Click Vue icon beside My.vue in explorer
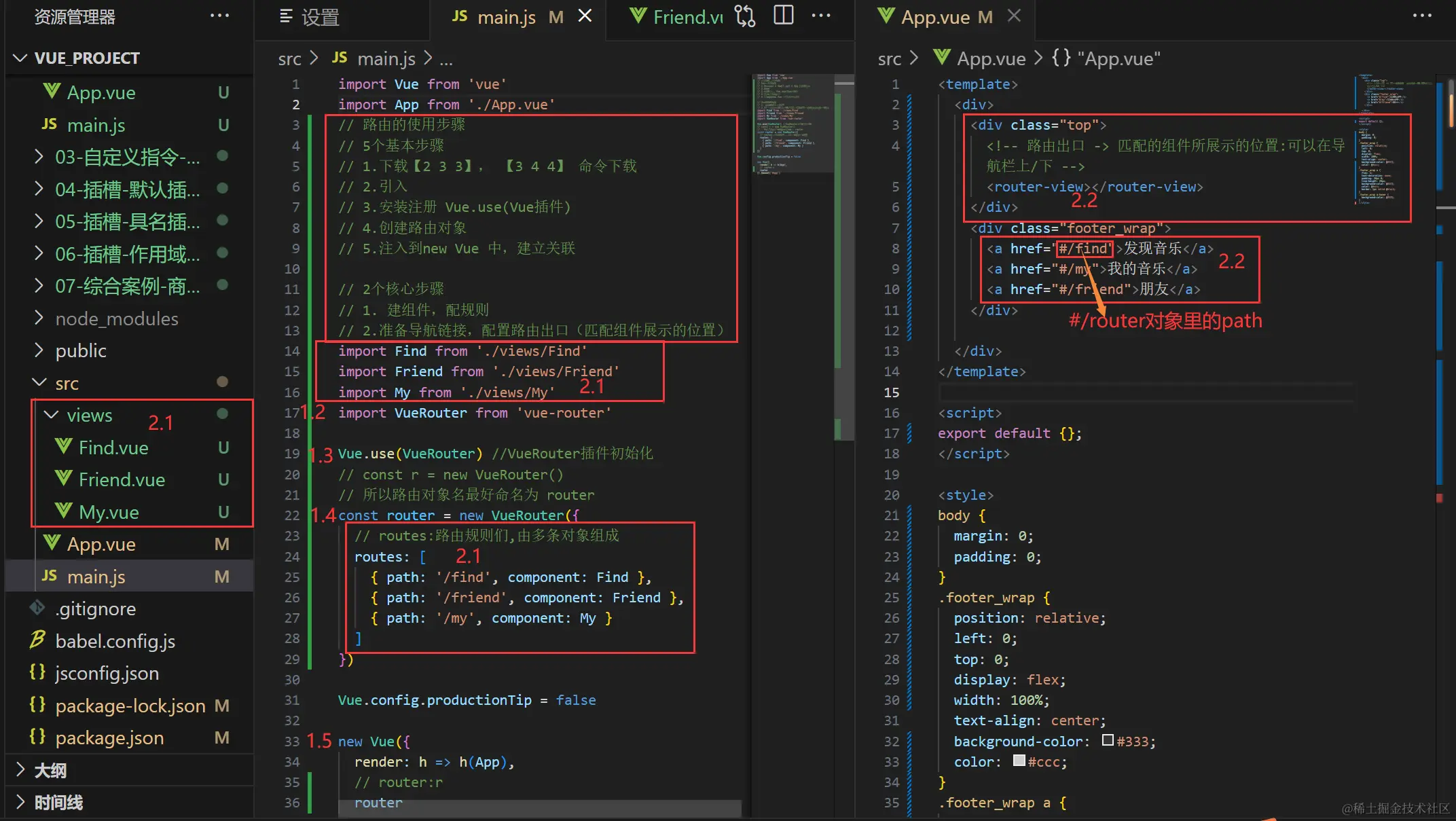 tap(64, 511)
